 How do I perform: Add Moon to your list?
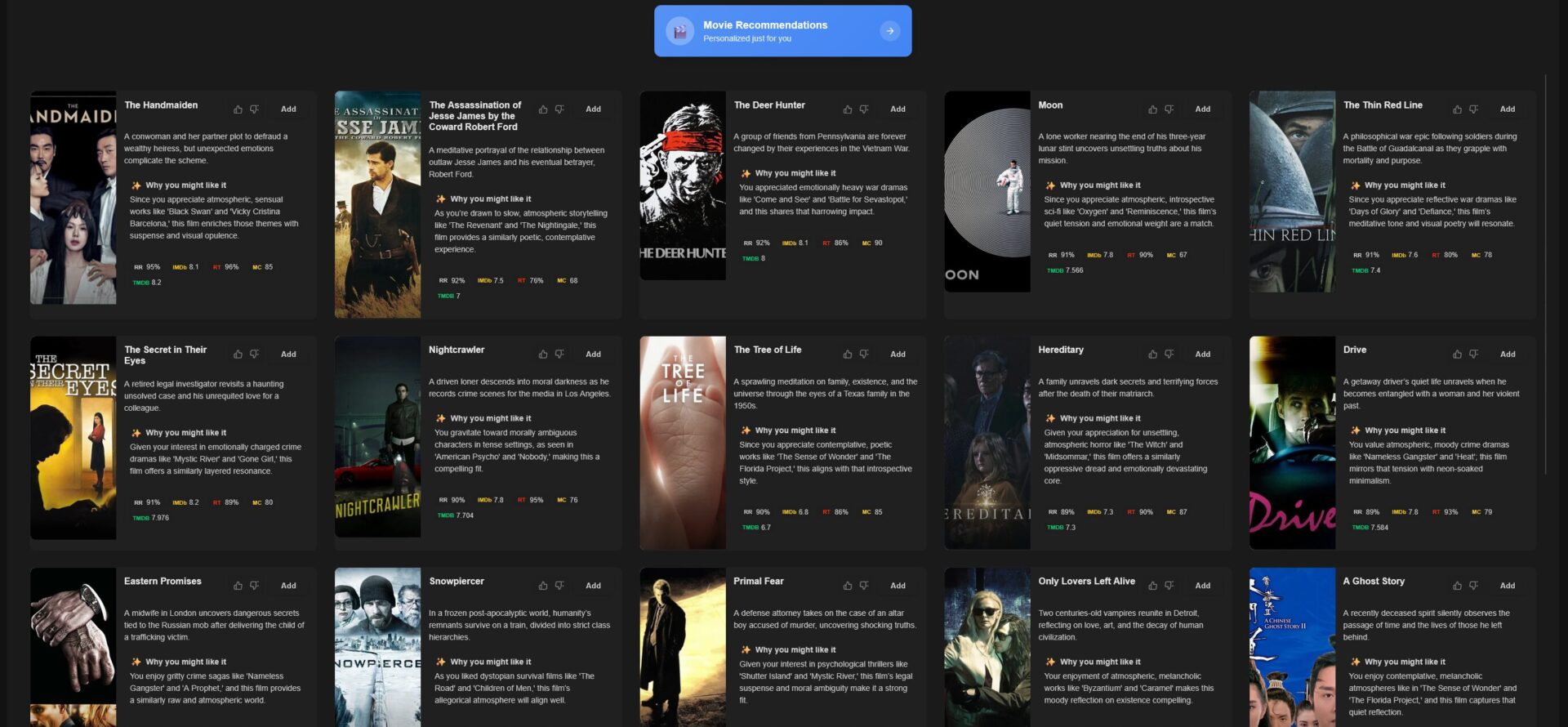tap(1202, 109)
